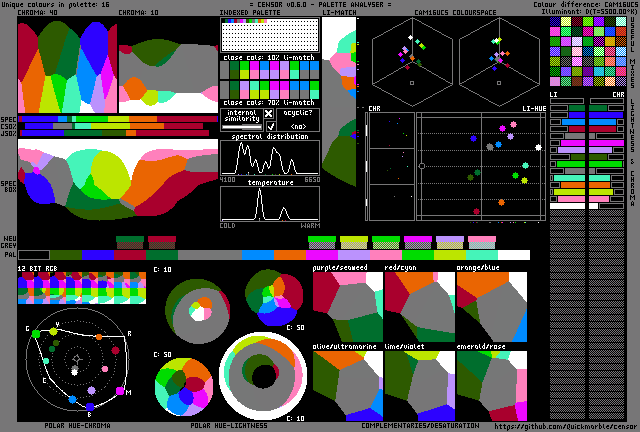Click the magenta M dot on polar hue-chroma plot
The image size is (640, 432).
click(x=120, y=391)
